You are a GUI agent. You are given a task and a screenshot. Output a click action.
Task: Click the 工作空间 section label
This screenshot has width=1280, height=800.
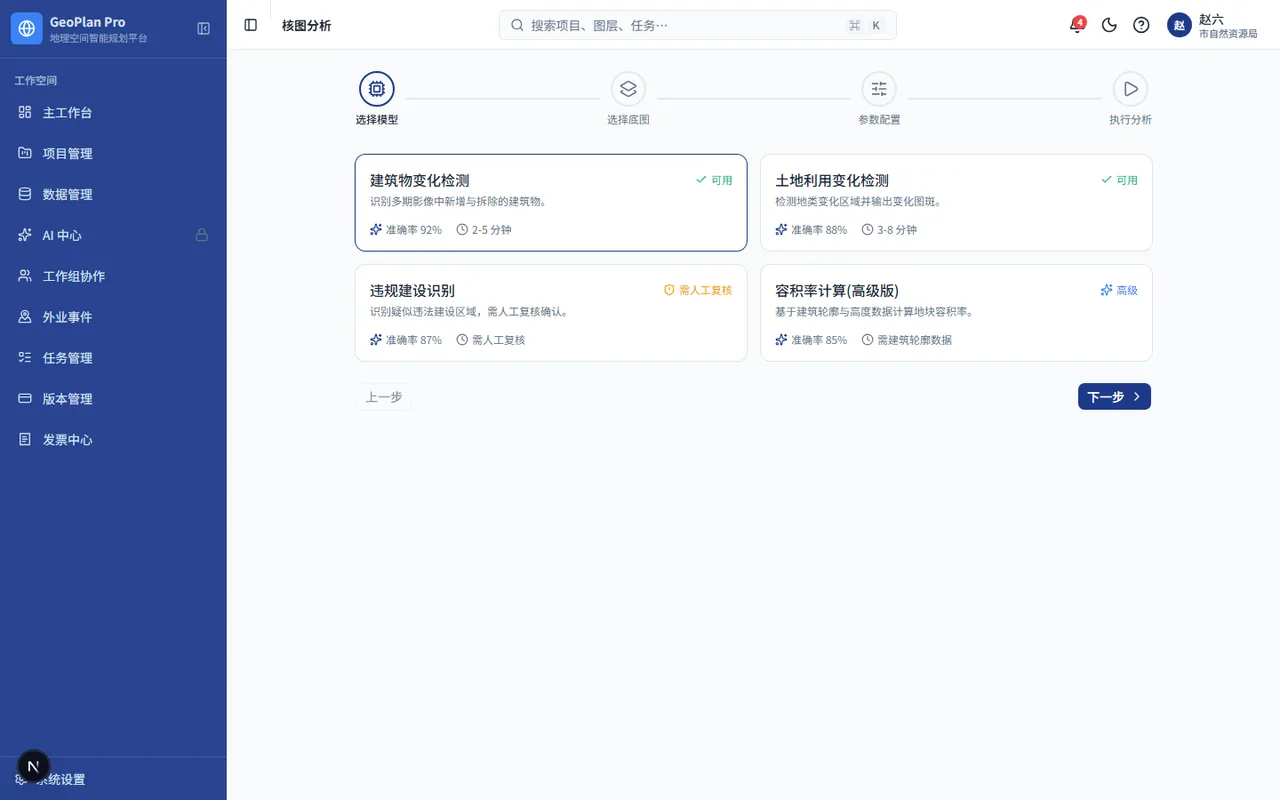[36, 80]
